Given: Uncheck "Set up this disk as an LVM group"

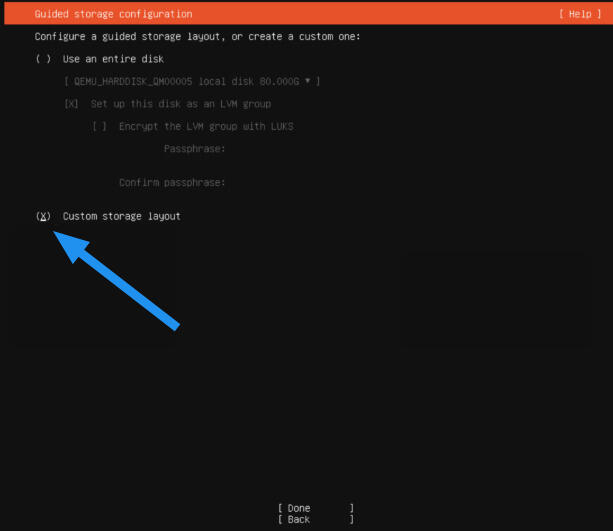Looking at the screenshot, I should [71, 104].
